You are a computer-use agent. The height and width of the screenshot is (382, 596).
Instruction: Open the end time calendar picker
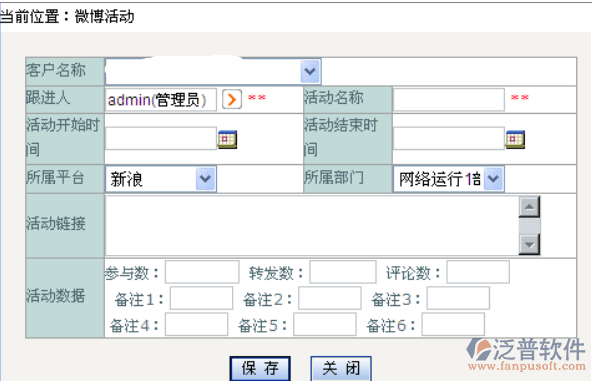pos(515,139)
